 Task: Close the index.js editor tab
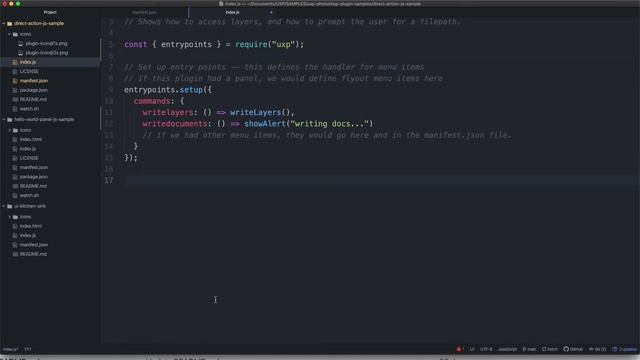[x=271, y=13]
